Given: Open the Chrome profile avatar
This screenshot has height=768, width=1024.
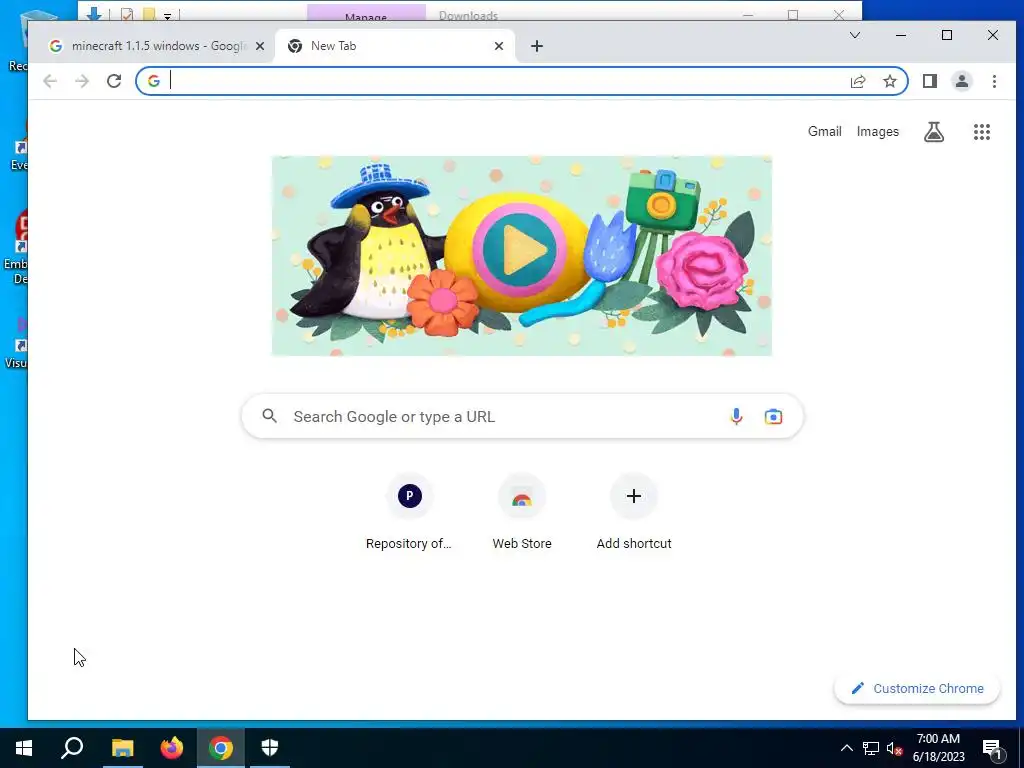Looking at the screenshot, I should [962, 81].
